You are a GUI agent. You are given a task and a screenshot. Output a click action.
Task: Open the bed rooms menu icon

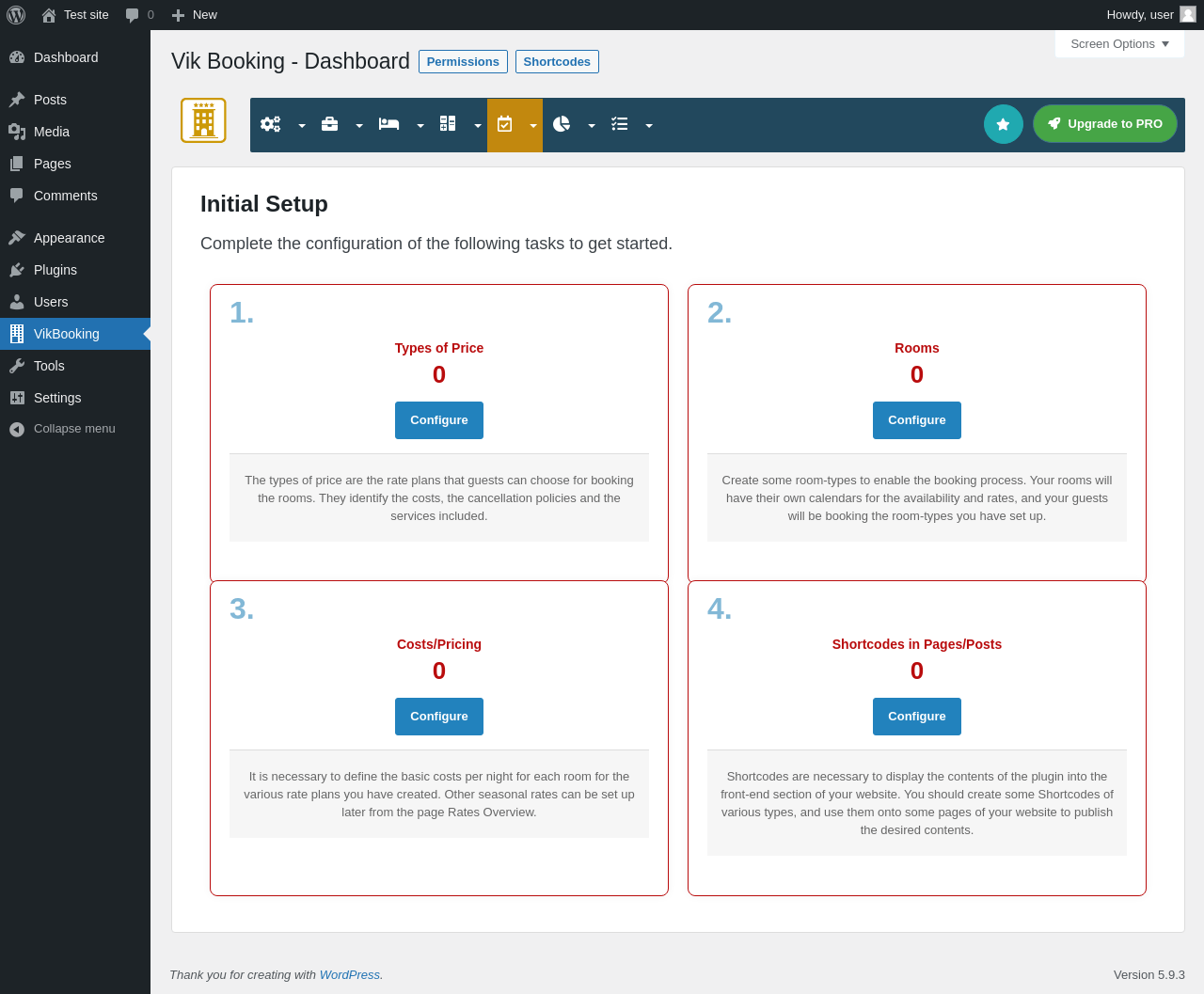coord(388,124)
